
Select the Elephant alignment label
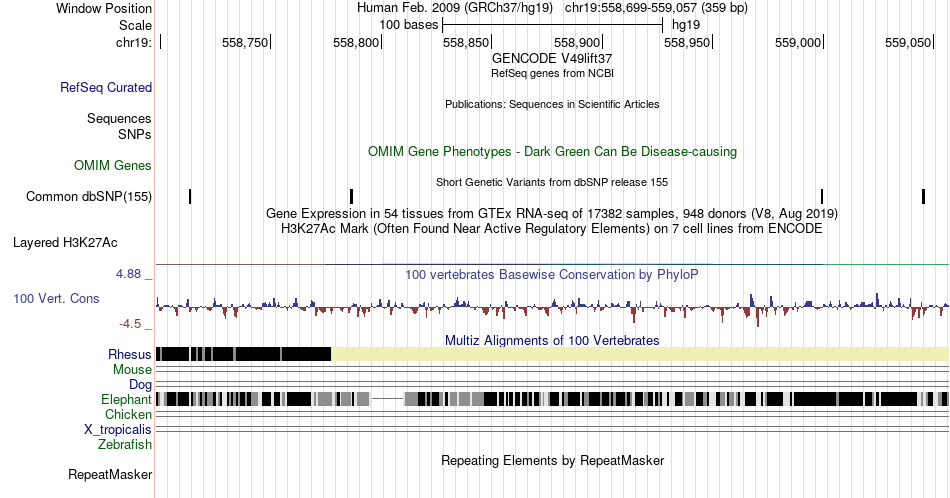click(127, 399)
